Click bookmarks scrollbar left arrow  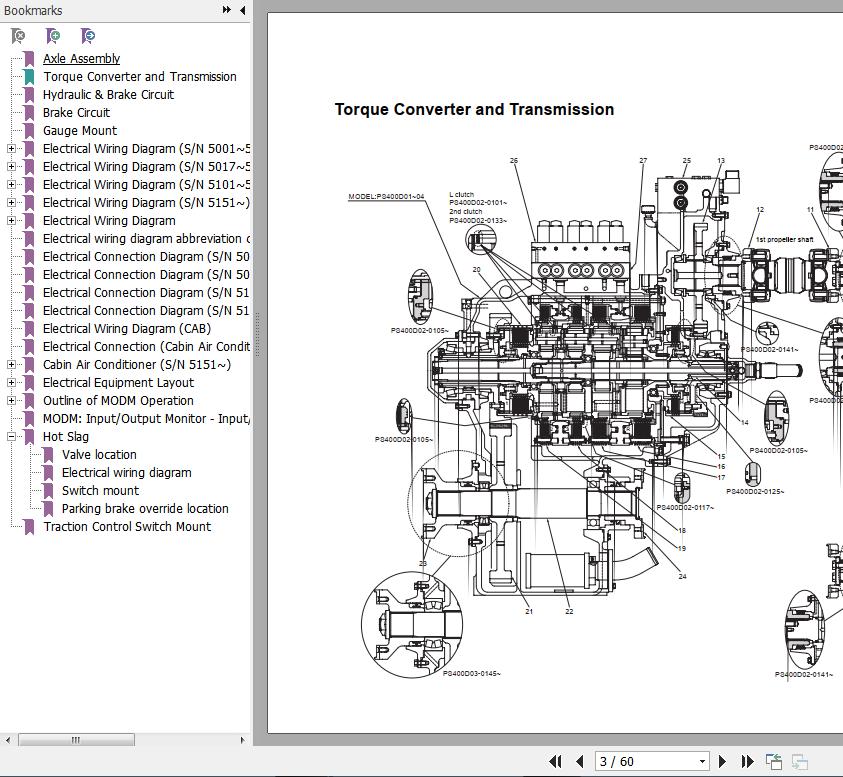[x=8, y=740]
